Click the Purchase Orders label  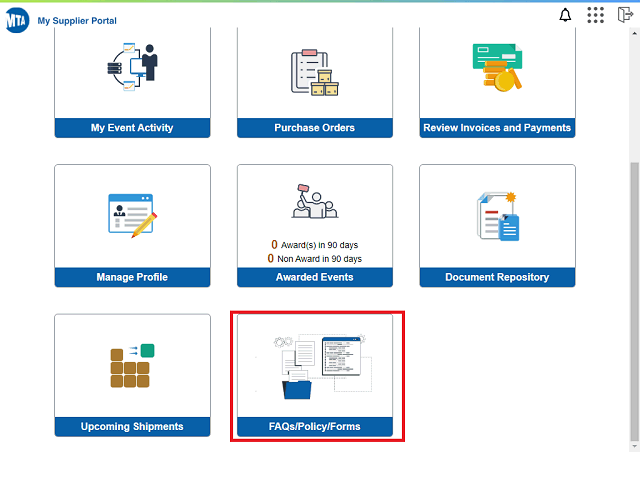[x=314, y=128]
